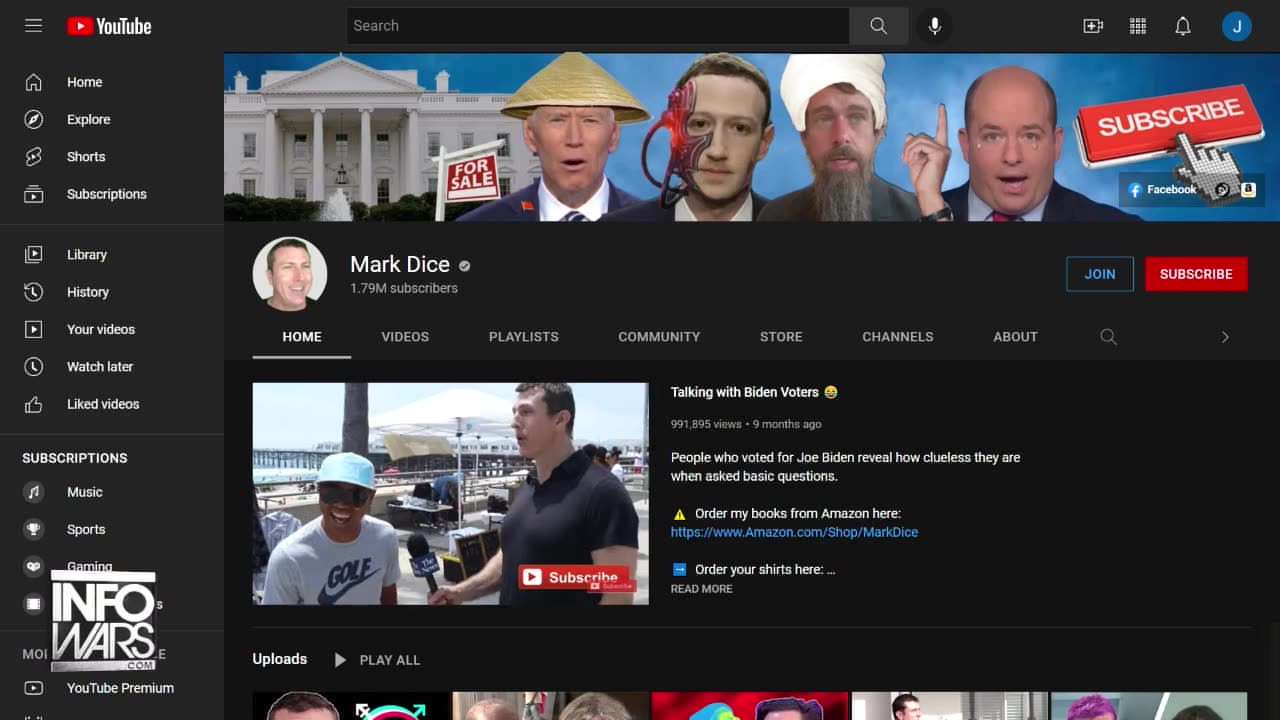The height and width of the screenshot is (720, 1280).
Task: Open Talking with Biden Voters title
Action: [x=754, y=392]
